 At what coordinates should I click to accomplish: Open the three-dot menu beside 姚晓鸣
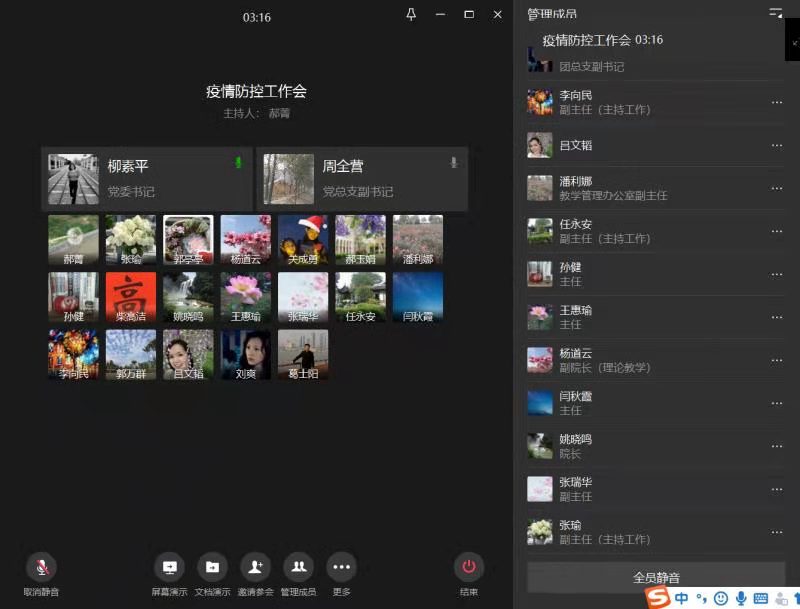click(777, 446)
